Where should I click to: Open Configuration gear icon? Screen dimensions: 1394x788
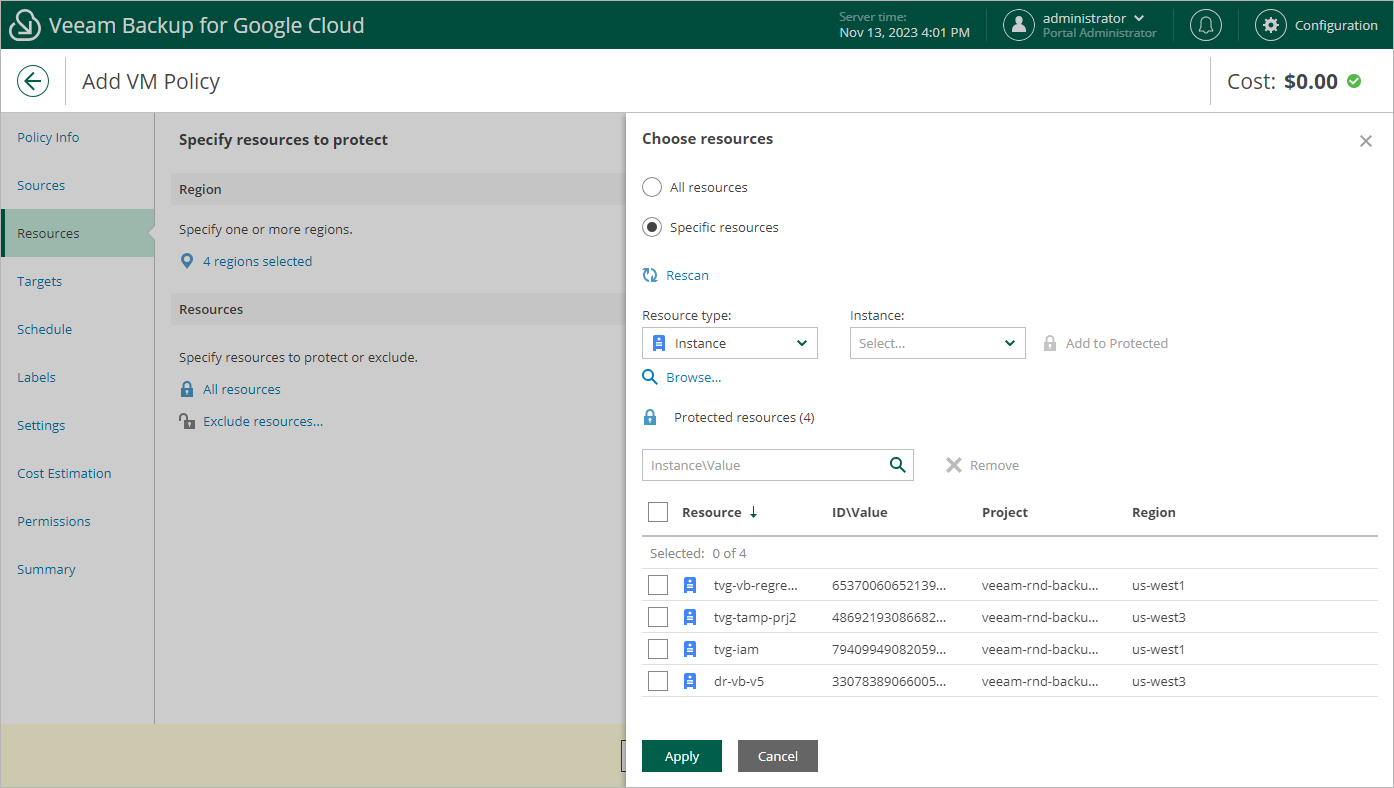click(x=1270, y=25)
